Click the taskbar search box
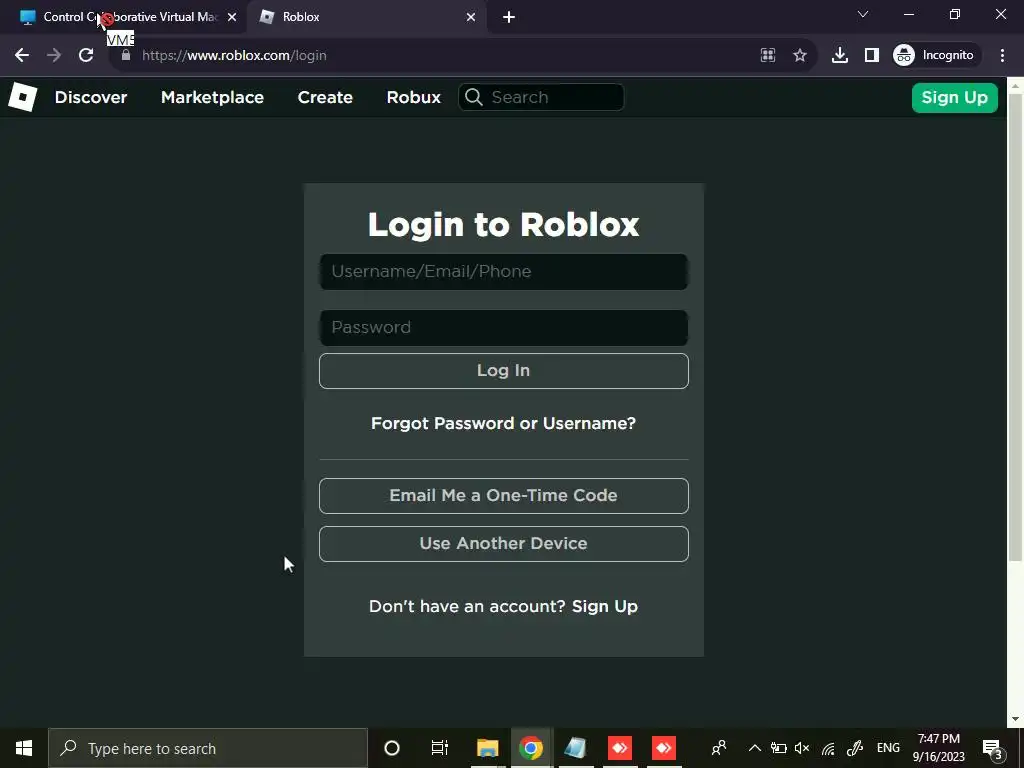Screen dimensions: 1024x768 [x=208, y=748]
